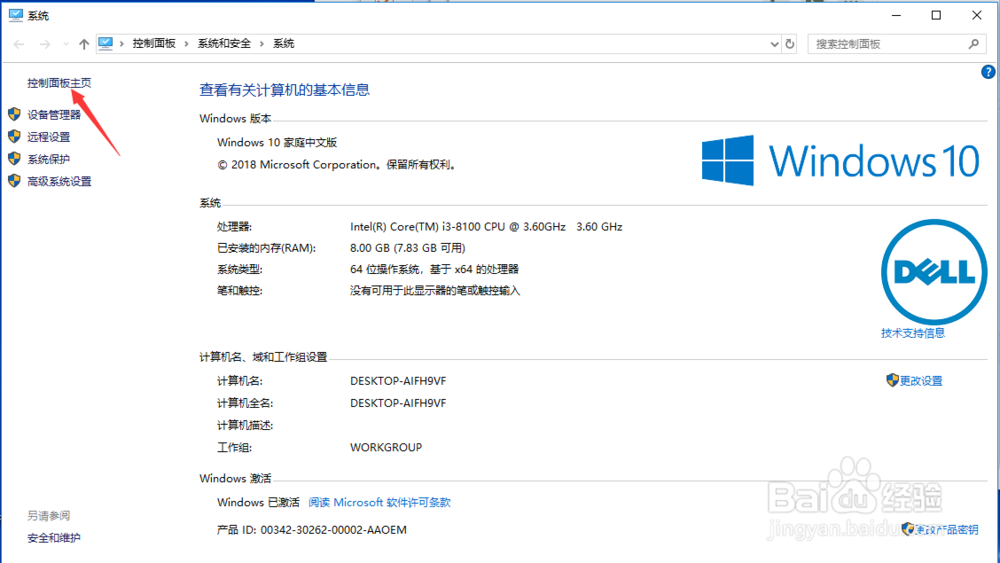The width and height of the screenshot is (1000, 563).
Task: Open recent locations dropdown arrow
Action: (x=66, y=44)
